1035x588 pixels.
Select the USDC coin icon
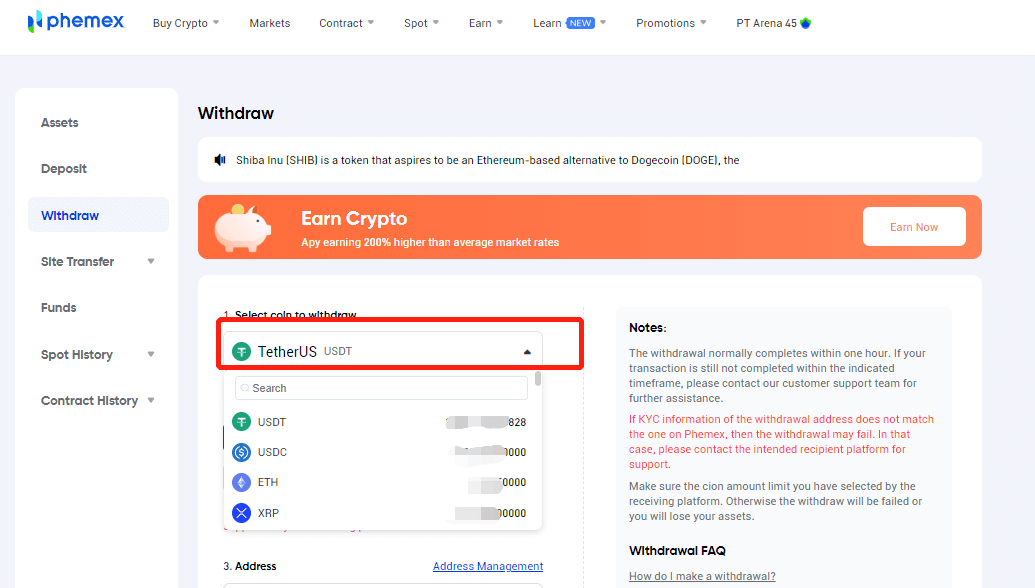point(241,452)
